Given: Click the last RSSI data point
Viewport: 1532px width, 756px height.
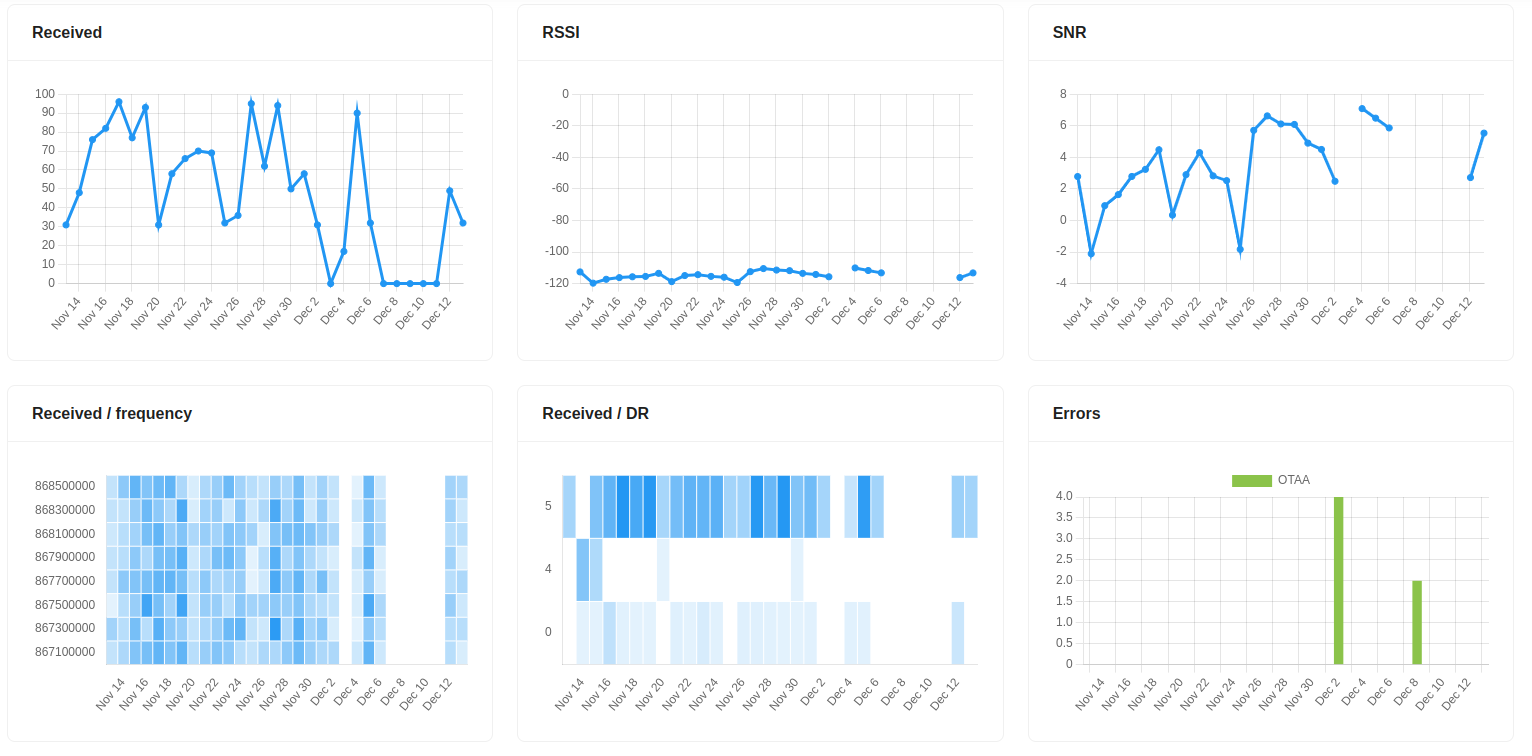Looking at the screenshot, I should pos(973,273).
